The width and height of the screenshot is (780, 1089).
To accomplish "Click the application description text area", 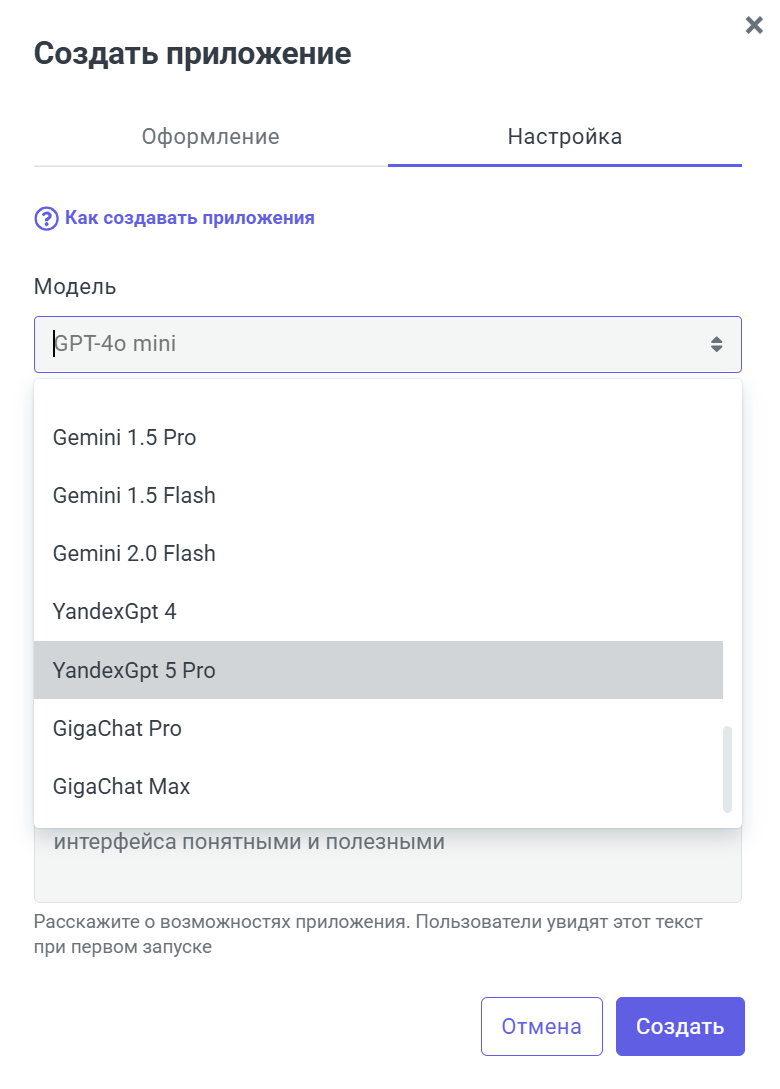I will (x=388, y=865).
